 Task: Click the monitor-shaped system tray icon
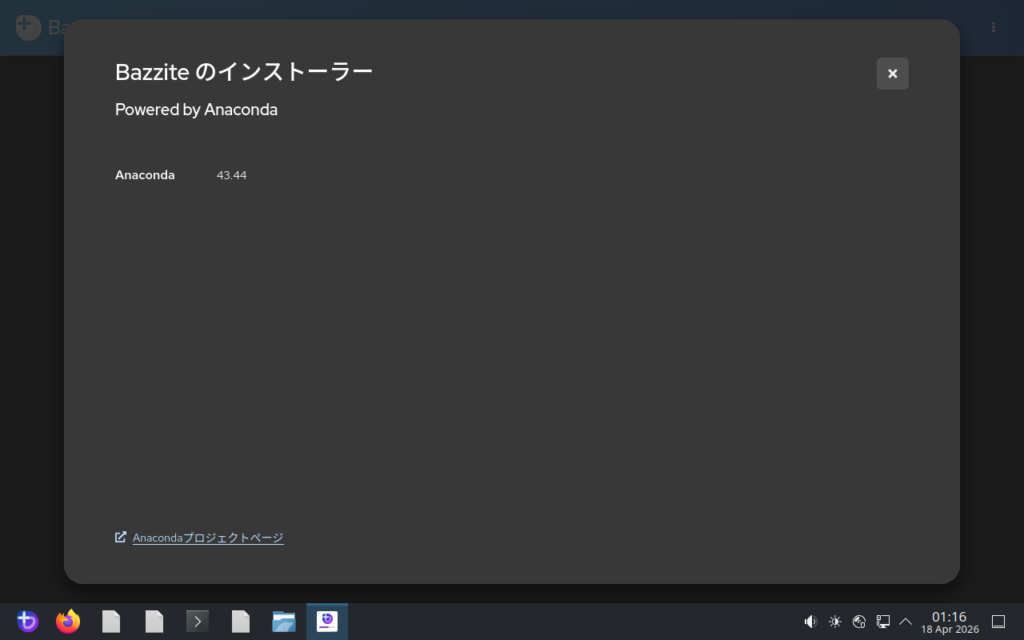883,622
